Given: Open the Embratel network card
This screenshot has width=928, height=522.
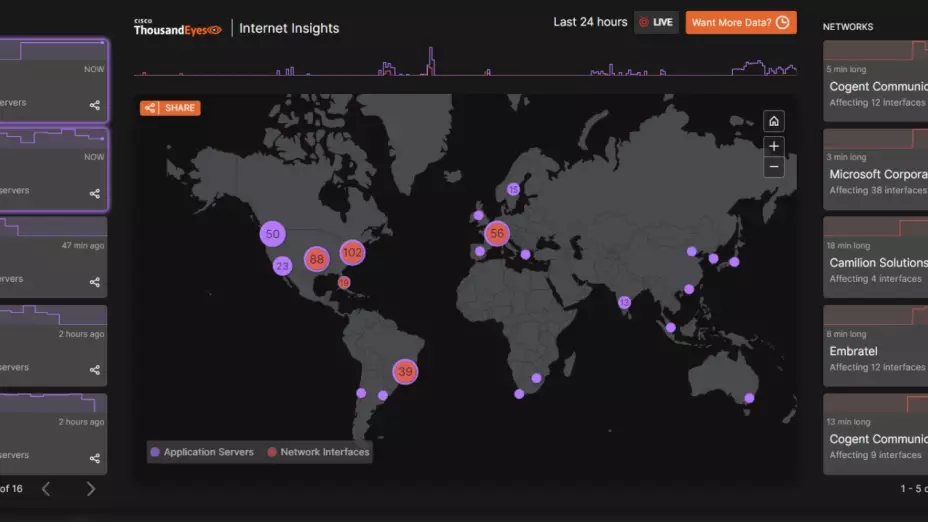Looking at the screenshot, I should (876, 346).
